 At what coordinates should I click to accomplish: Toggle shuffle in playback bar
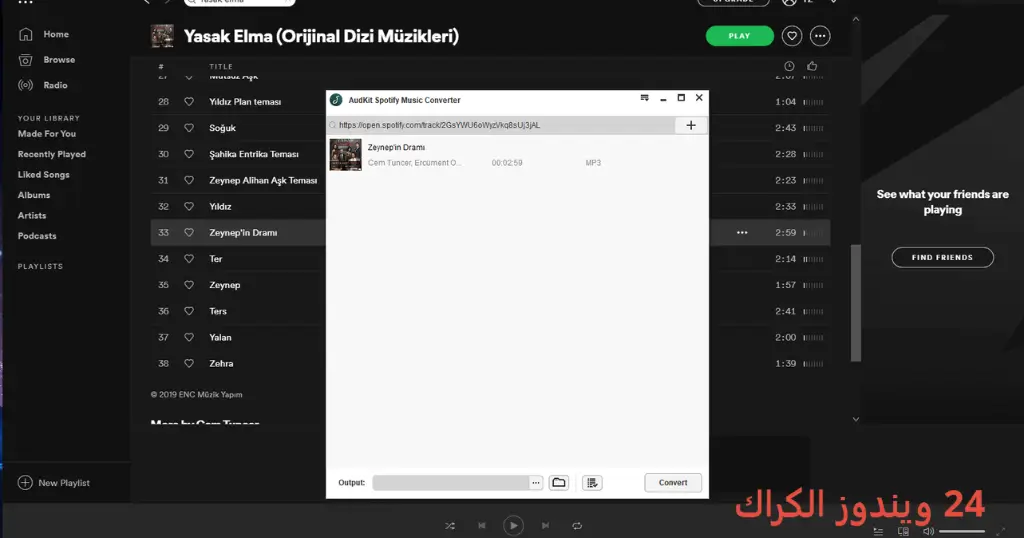450,526
